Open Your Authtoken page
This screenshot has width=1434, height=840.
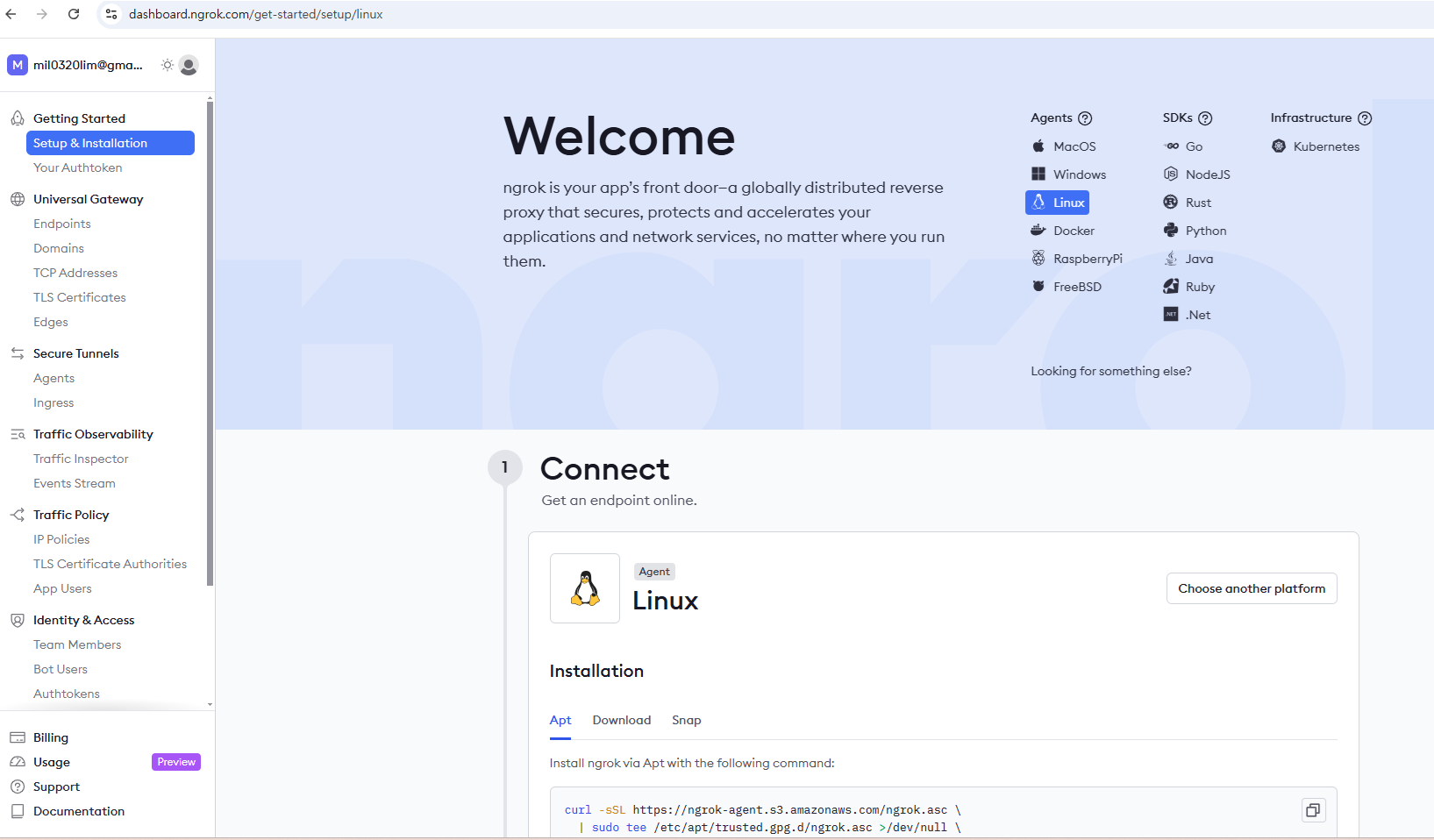click(78, 167)
